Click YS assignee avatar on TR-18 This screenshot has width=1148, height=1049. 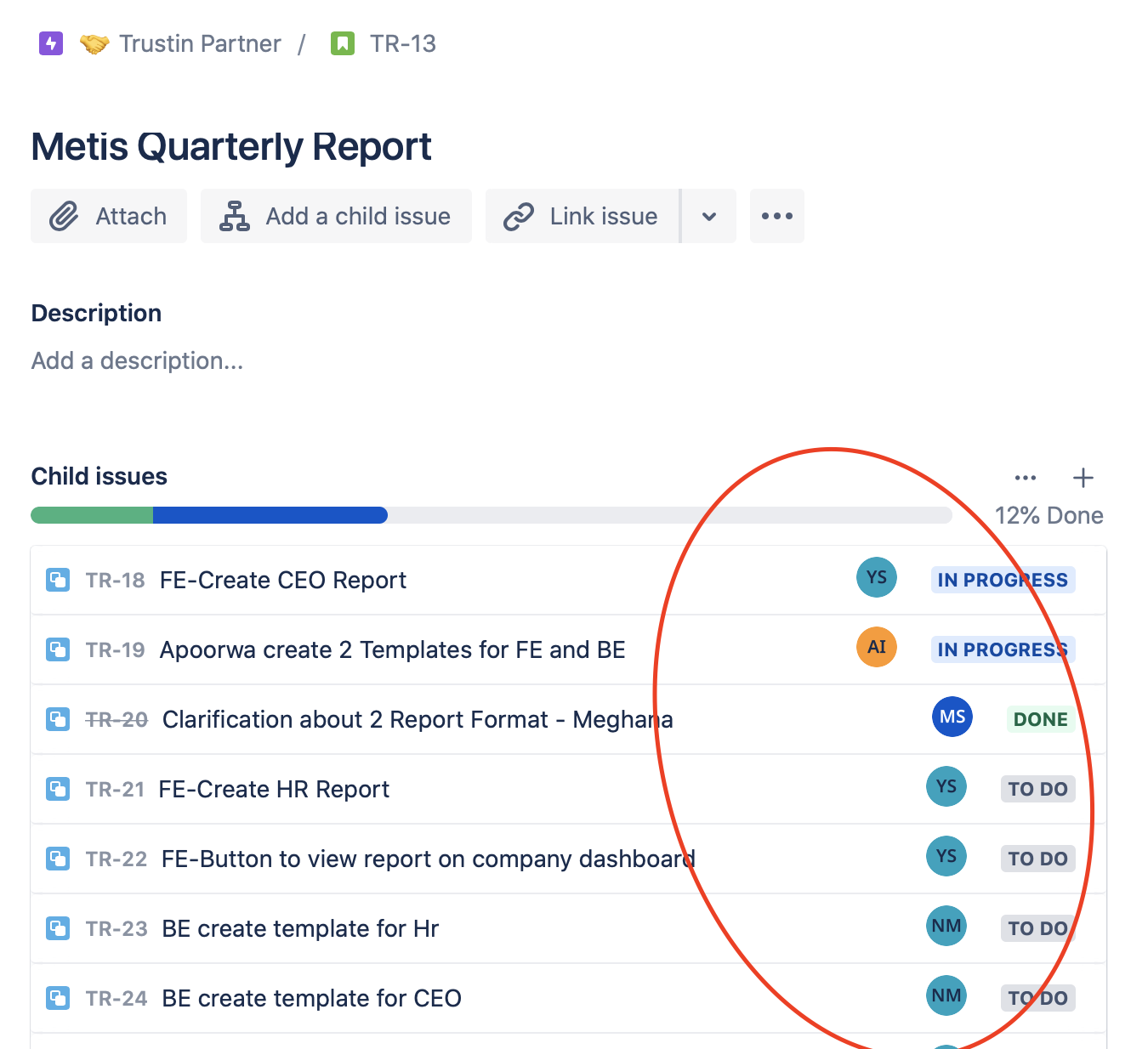click(x=877, y=578)
